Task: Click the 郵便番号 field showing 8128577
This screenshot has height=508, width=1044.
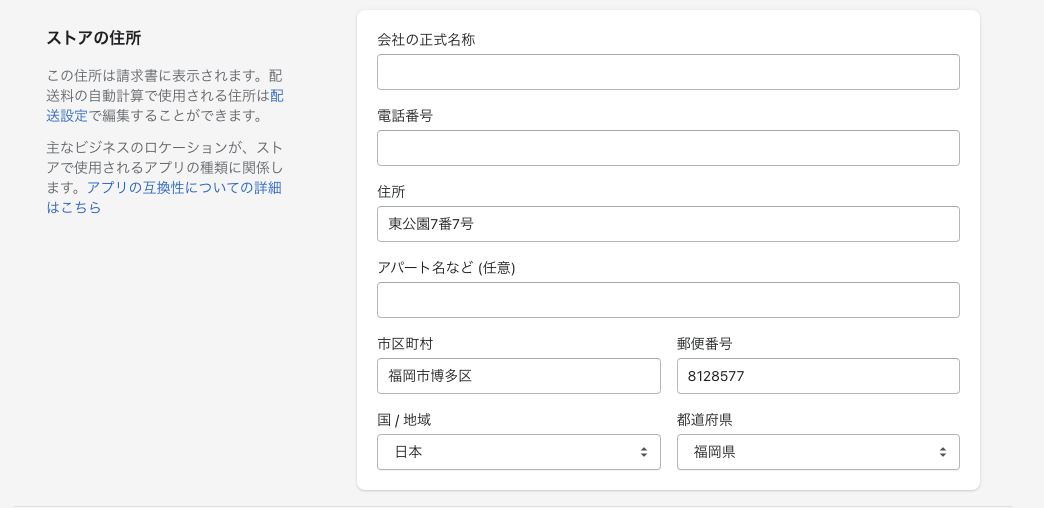Action: [x=818, y=376]
